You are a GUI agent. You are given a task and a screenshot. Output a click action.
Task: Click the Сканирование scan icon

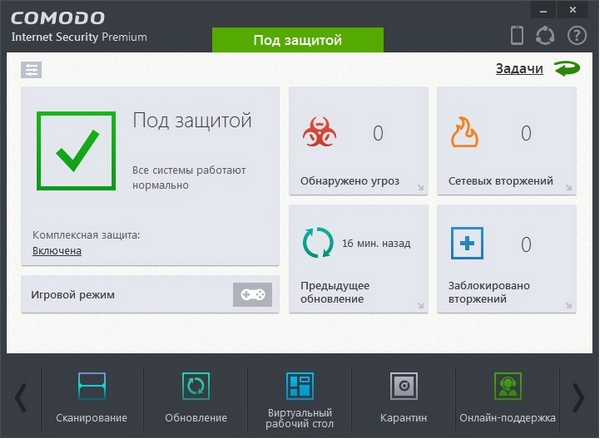92,386
